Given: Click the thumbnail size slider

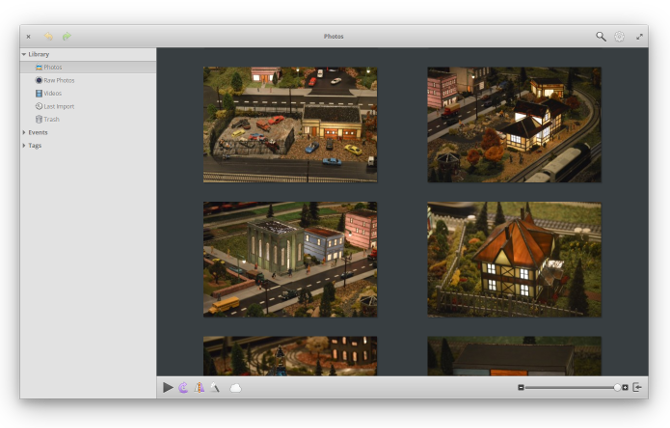Looking at the screenshot, I should (x=573, y=387).
